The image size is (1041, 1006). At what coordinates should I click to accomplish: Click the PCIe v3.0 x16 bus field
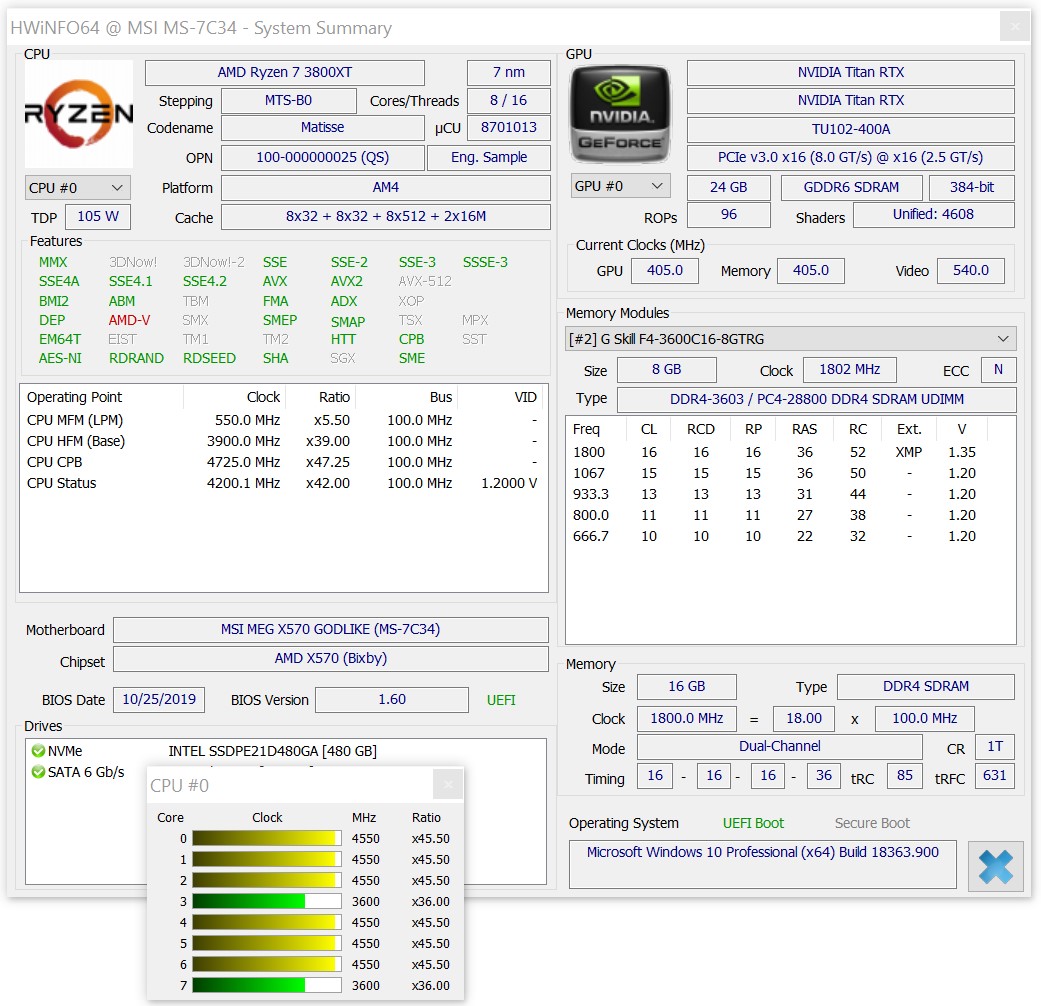[850, 158]
